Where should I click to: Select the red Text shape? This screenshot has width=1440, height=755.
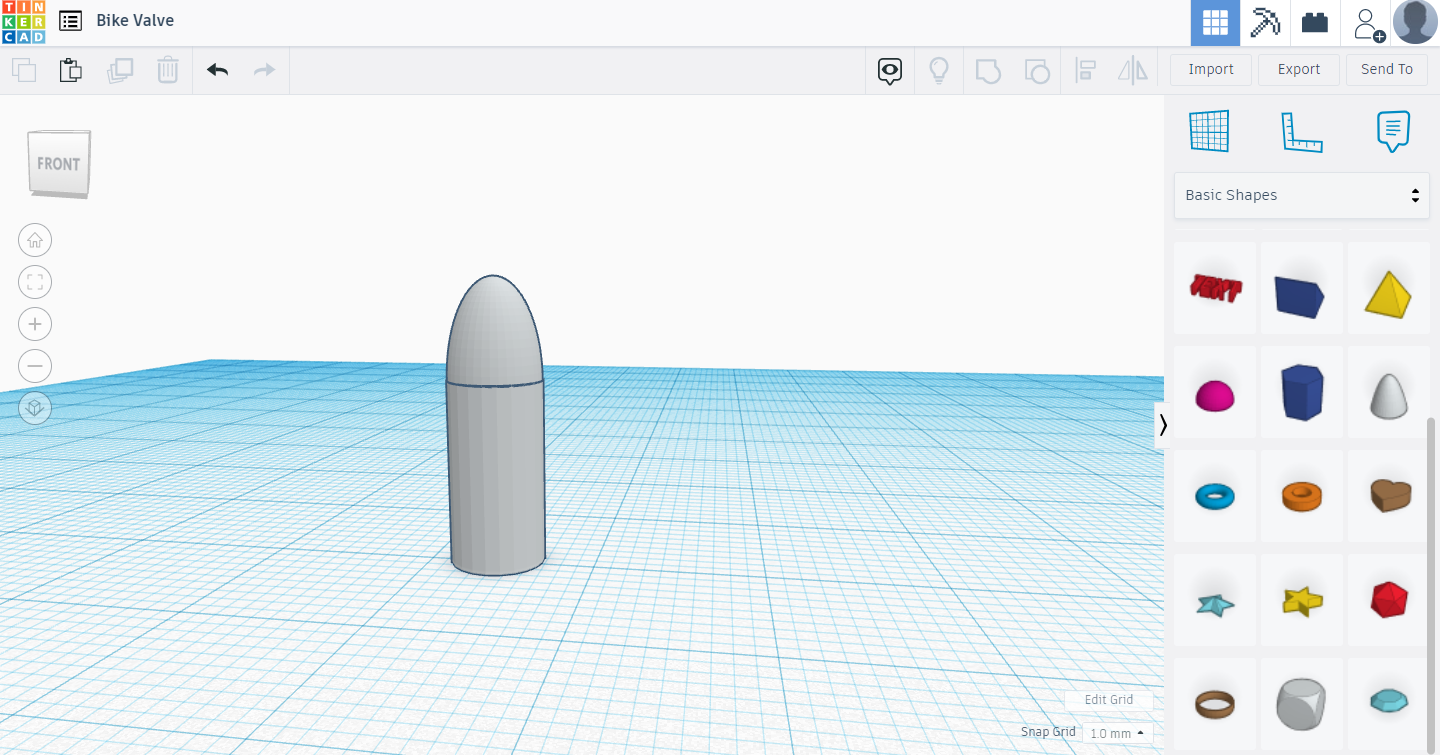tap(1215, 288)
